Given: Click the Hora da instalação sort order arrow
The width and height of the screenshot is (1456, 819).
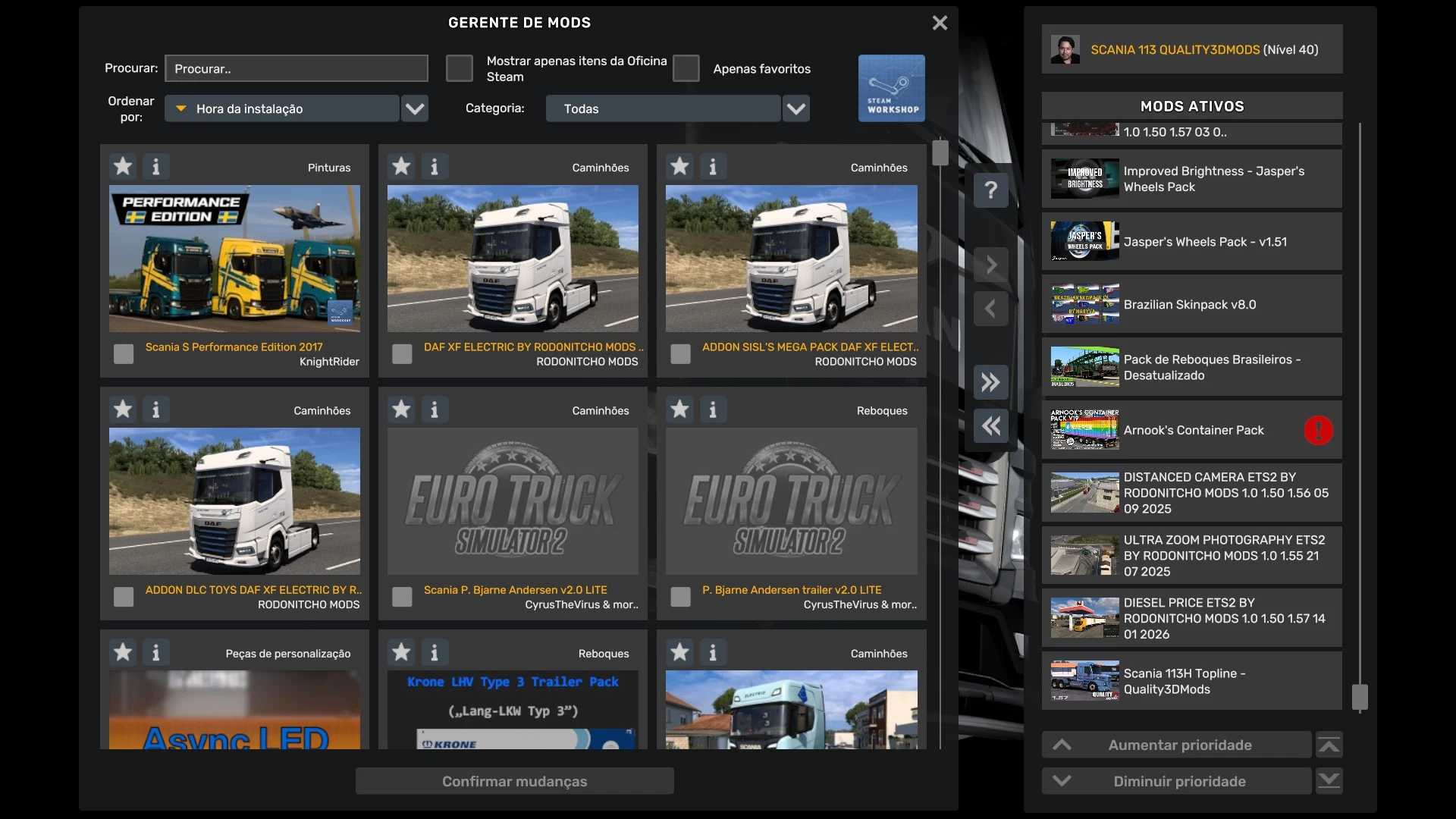Looking at the screenshot, I should click(181, 108).
